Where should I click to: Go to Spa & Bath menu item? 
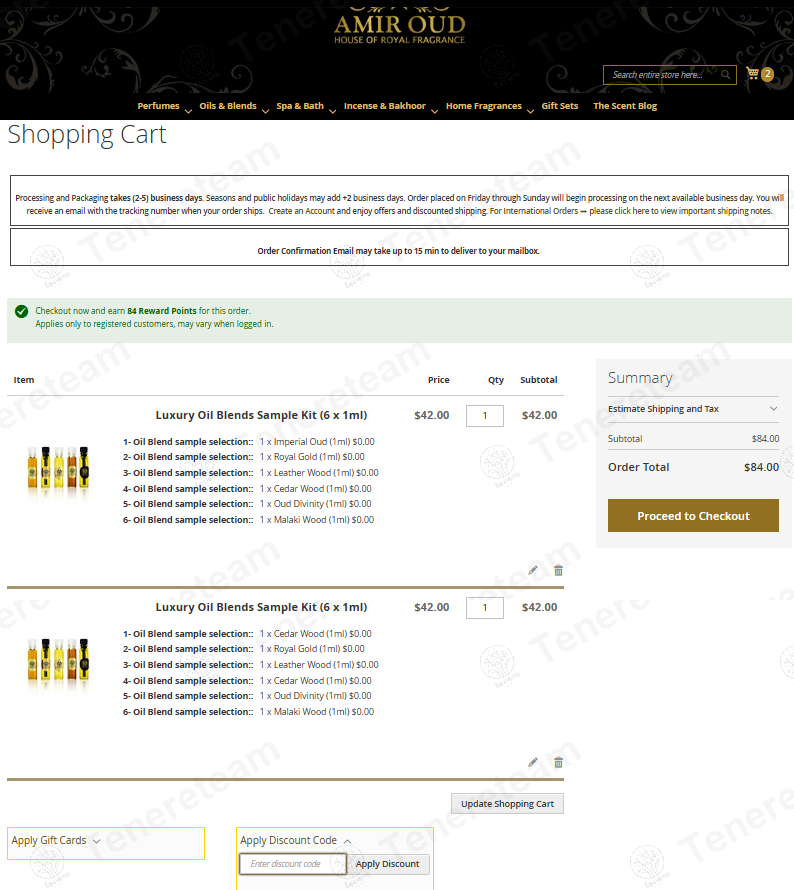pos(300,106)
